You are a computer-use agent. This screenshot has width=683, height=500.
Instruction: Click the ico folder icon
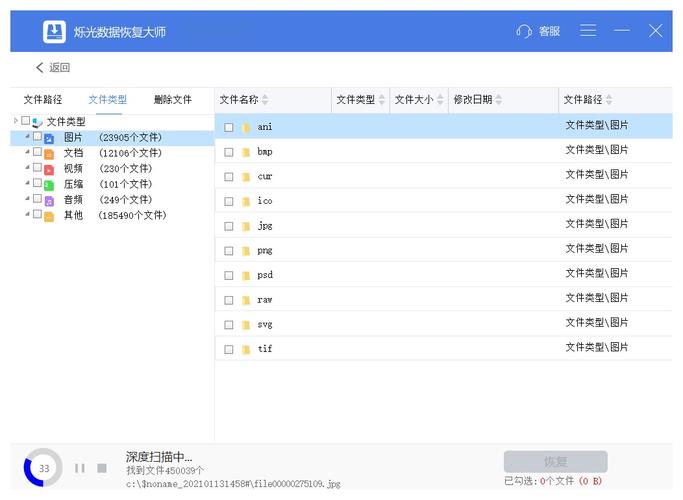(x=246, y=201)
